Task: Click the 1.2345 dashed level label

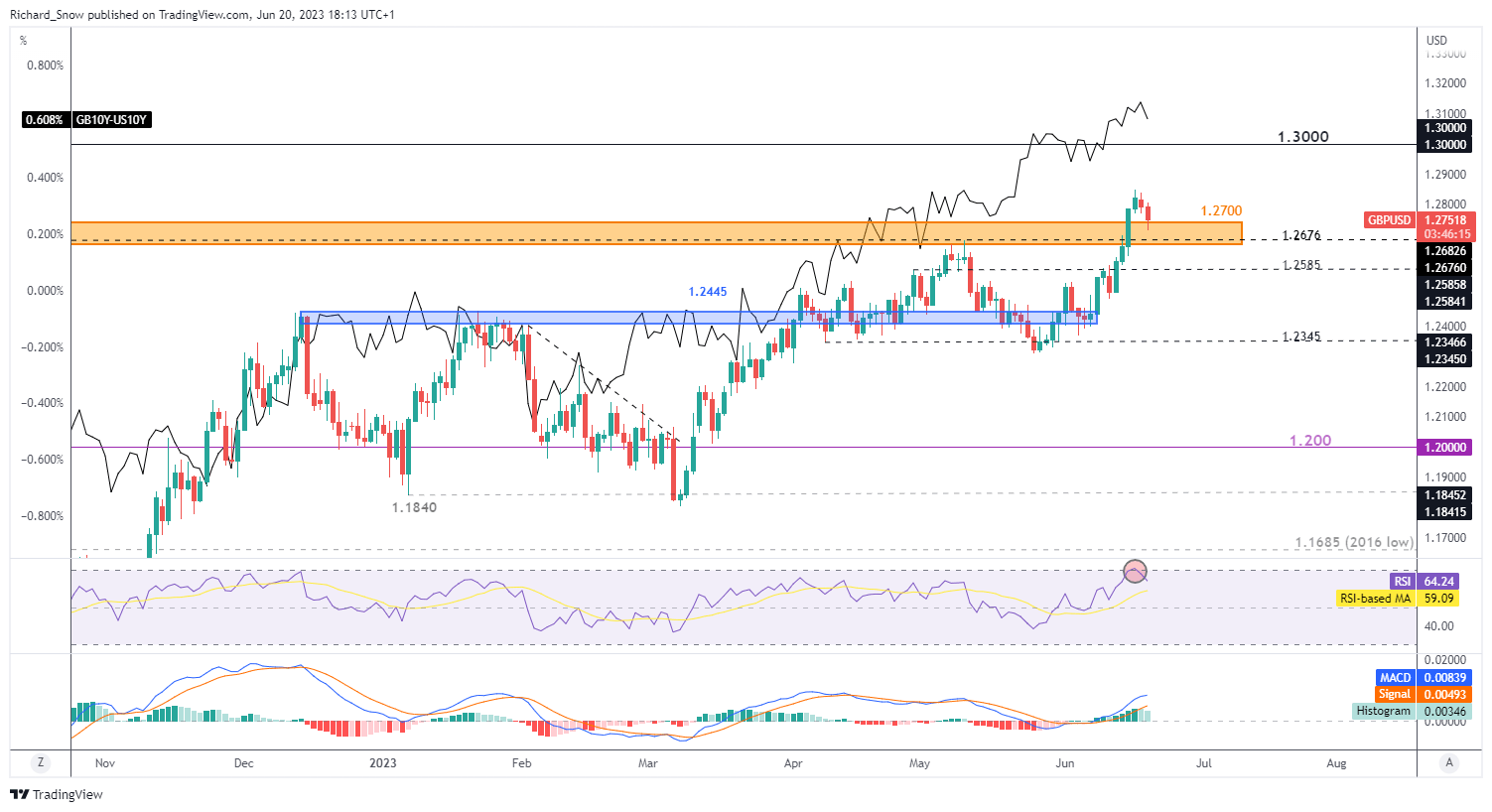Action: point(1301,337)
